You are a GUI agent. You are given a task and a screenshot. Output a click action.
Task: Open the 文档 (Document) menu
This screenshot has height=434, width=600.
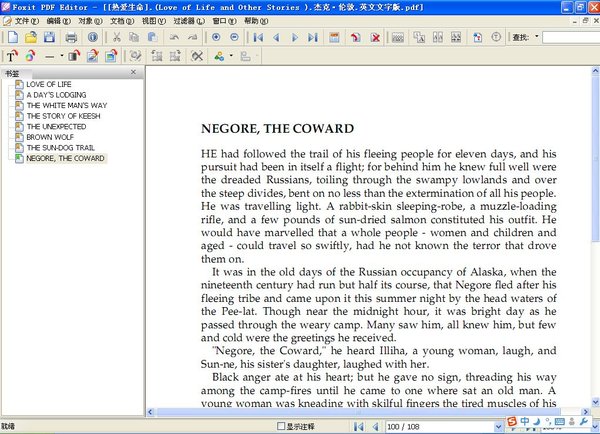coord(122,21)
